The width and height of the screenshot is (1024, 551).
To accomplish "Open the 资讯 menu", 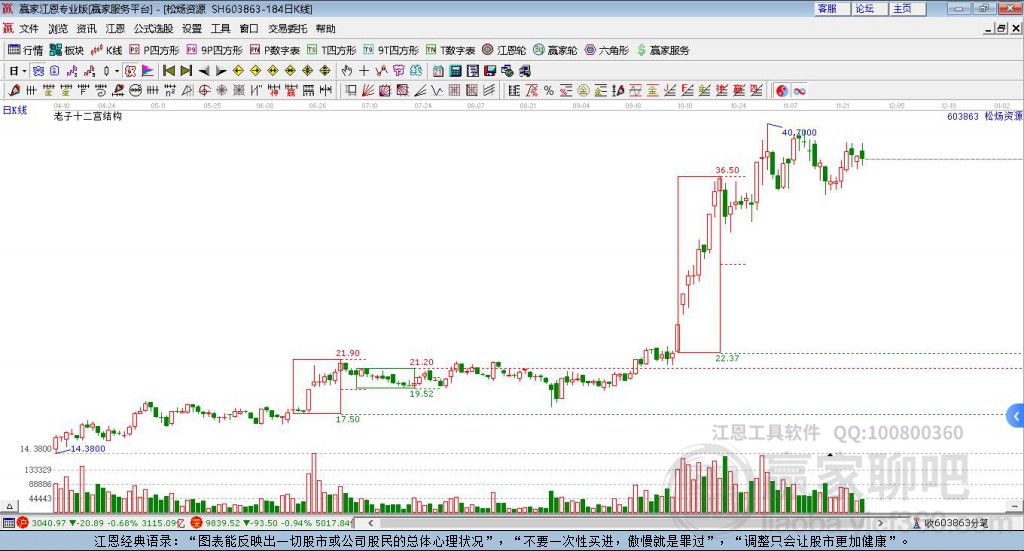I will point(86,29).
